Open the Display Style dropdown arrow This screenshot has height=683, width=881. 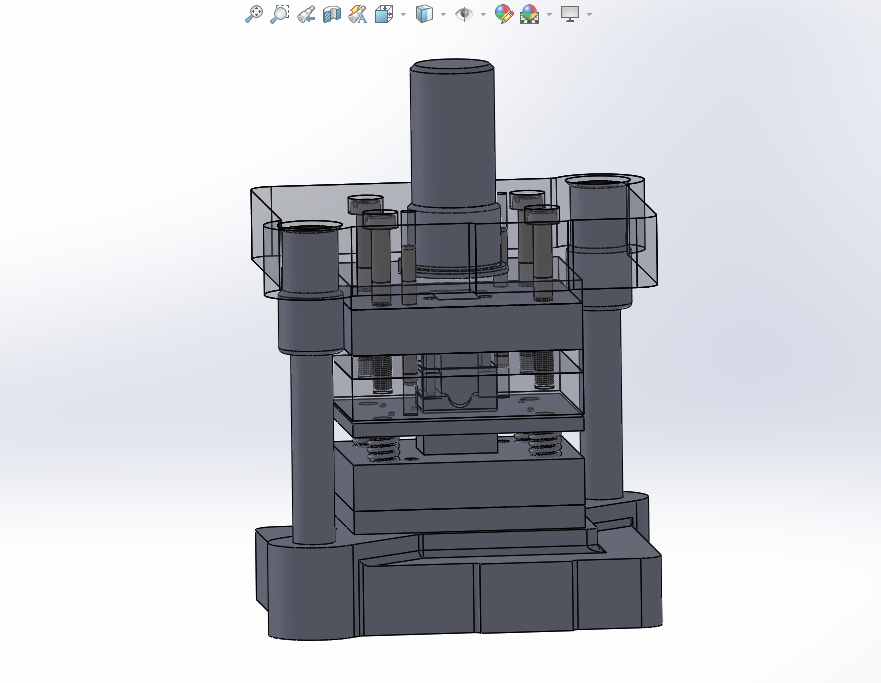[x=444, y=14]
